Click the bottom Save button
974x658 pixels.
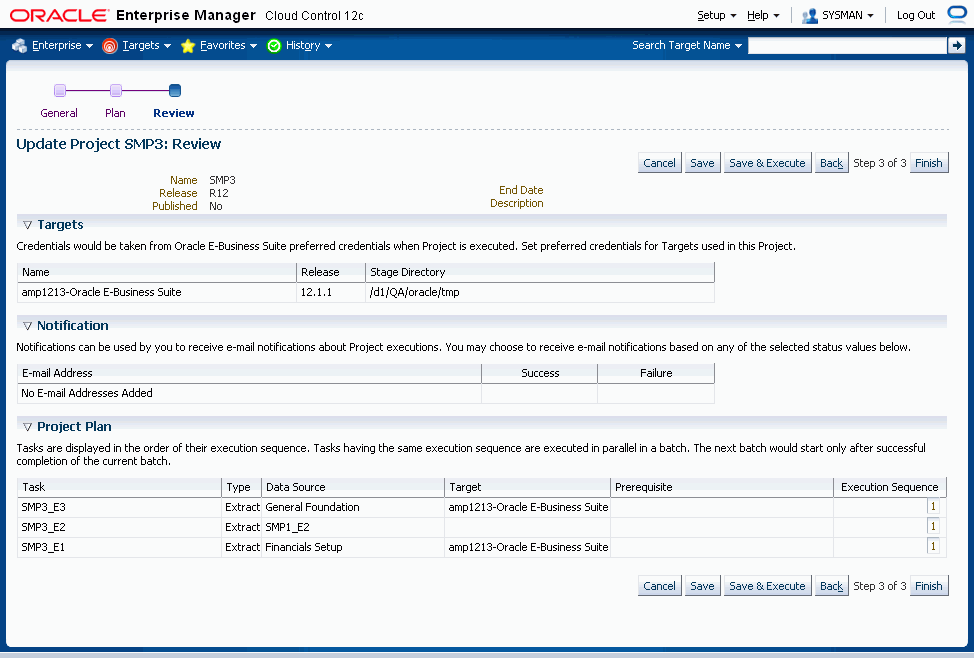(x=703, y=586)
